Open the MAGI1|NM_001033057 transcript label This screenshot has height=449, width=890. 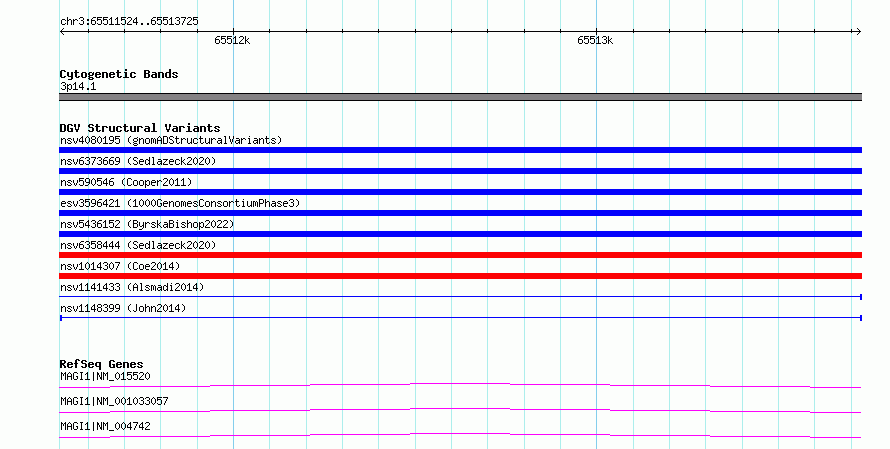[114, 401]
